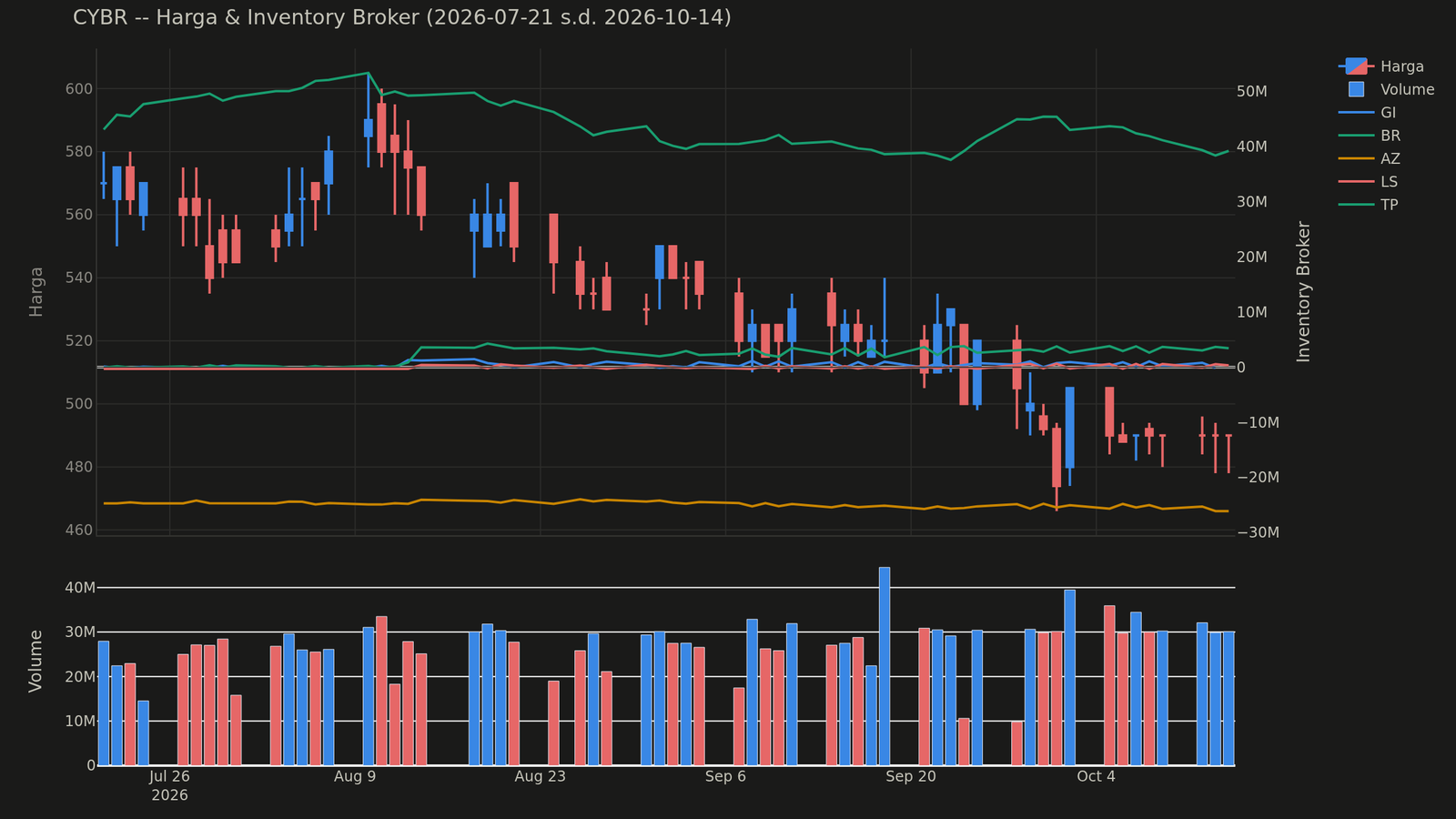Click the 'Jul 26' date tick label
Screen dimensions: 1456x819
tap(169, 776)
